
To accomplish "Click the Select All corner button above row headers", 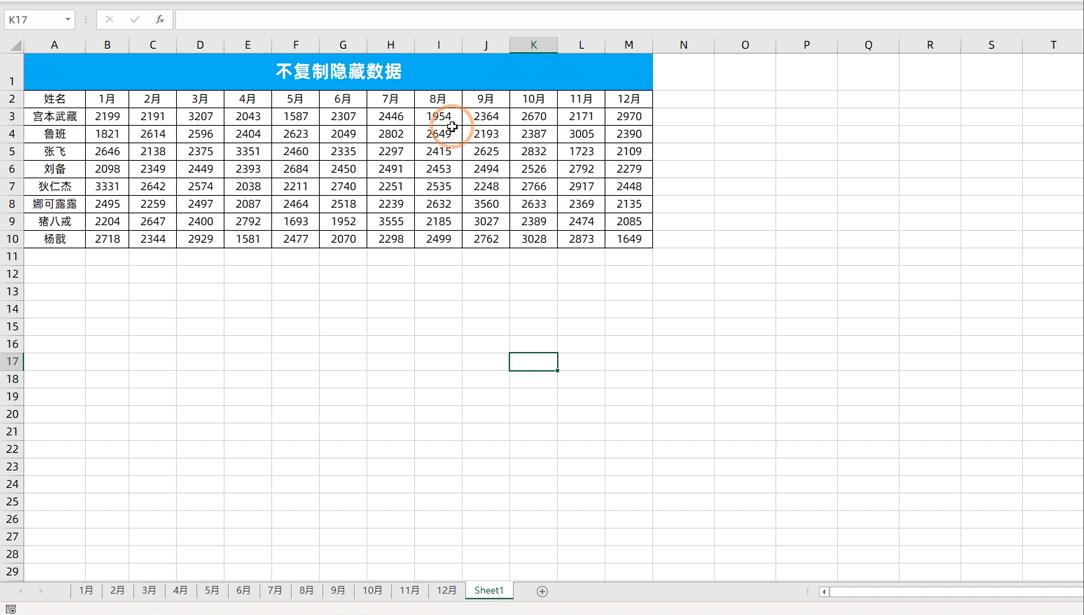I will click(x=12, y=44).
